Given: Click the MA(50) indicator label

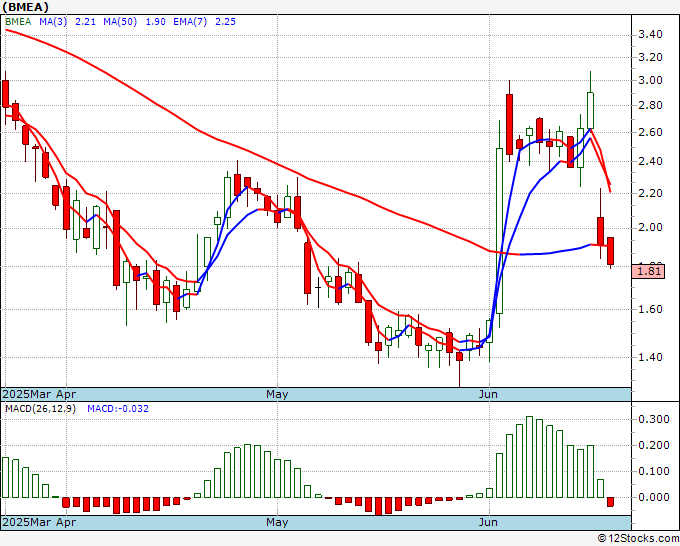Looking at the screenshot, I should click(120, 22).
